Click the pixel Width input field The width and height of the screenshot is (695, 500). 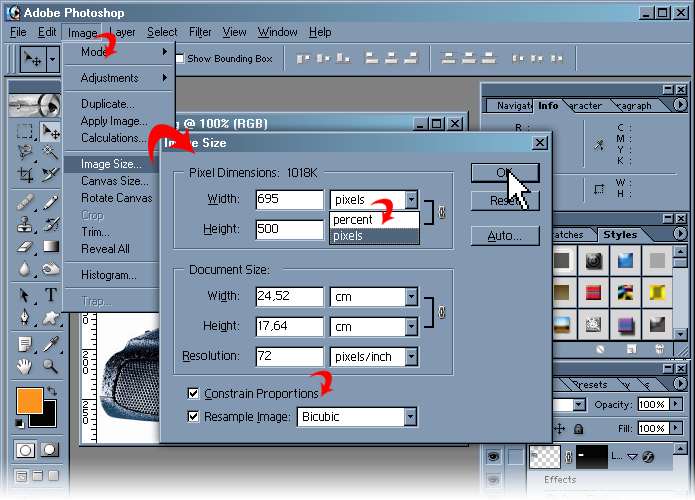pyautogui.click(x=289, y=199)
